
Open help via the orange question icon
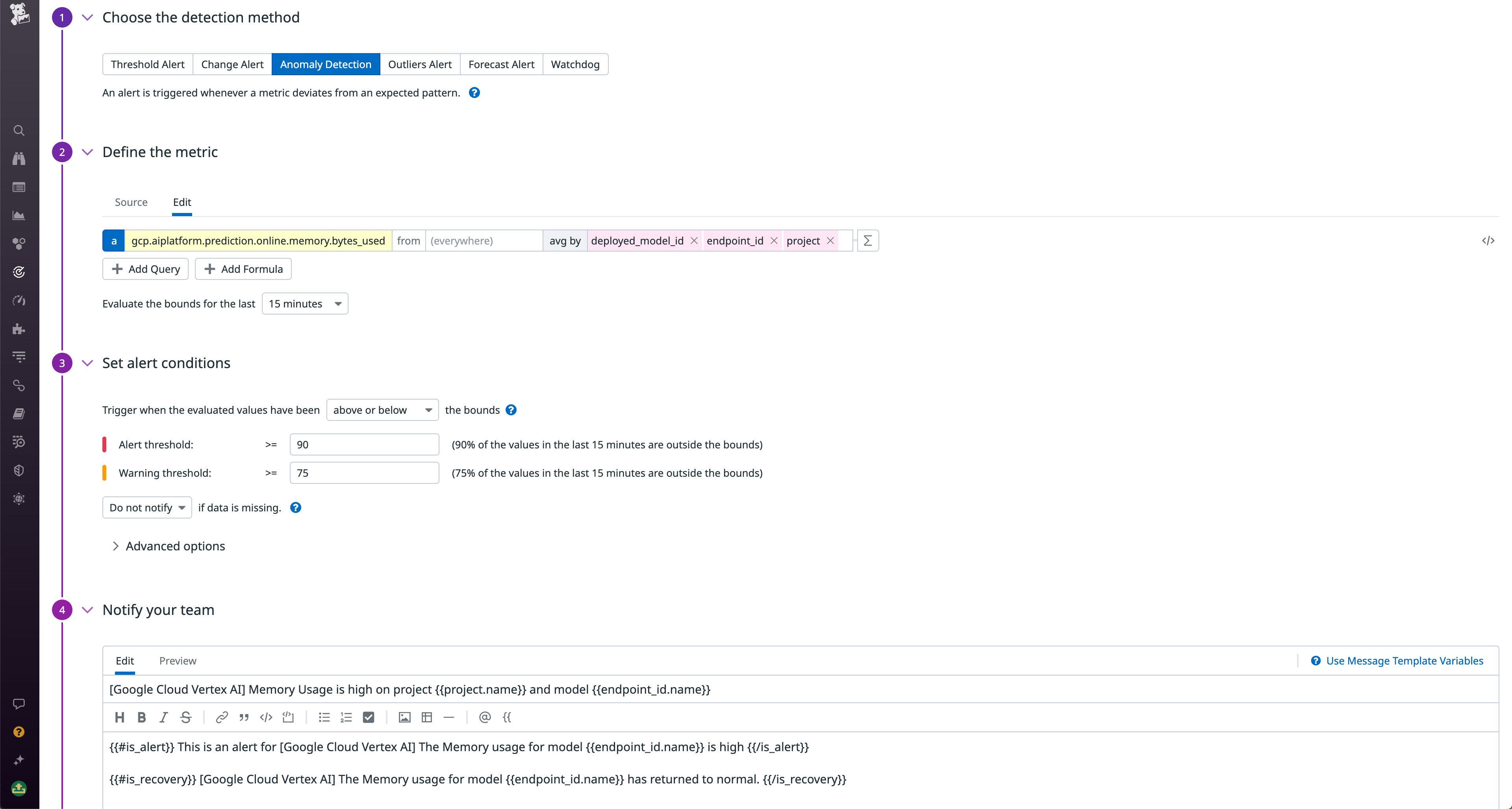click(x=19, y=731)
